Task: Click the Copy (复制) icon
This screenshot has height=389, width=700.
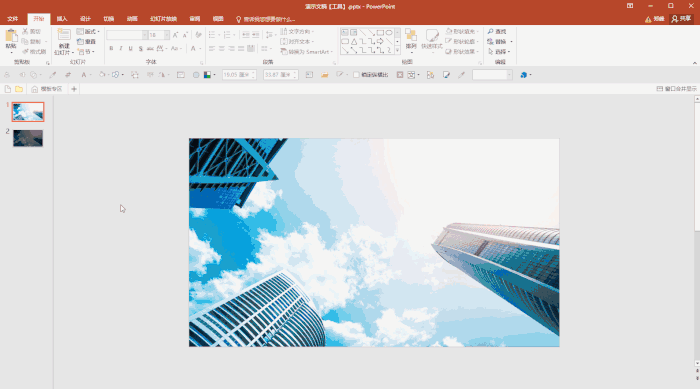Action: click(25, 42)
